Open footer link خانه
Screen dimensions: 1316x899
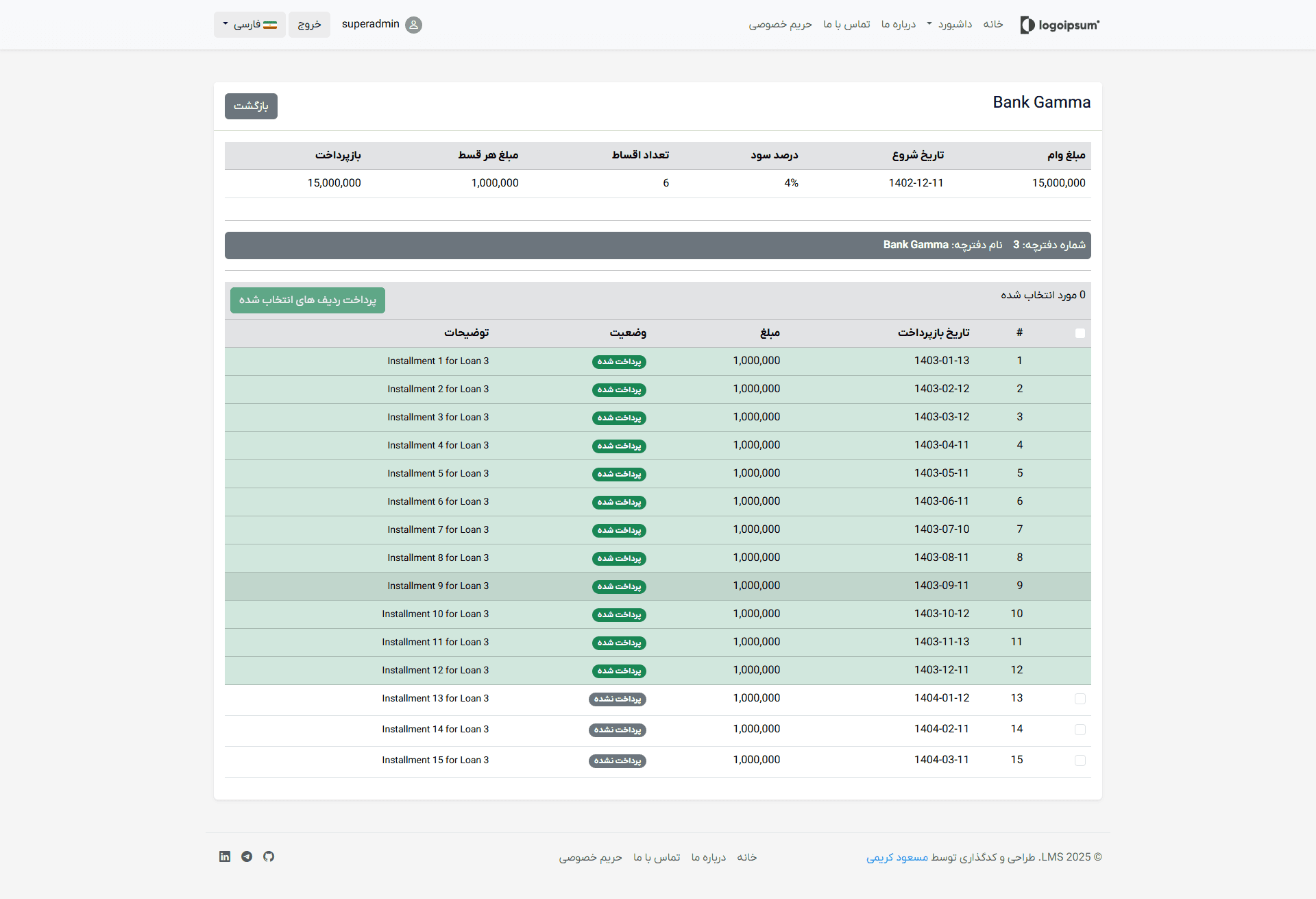(747, 857)
